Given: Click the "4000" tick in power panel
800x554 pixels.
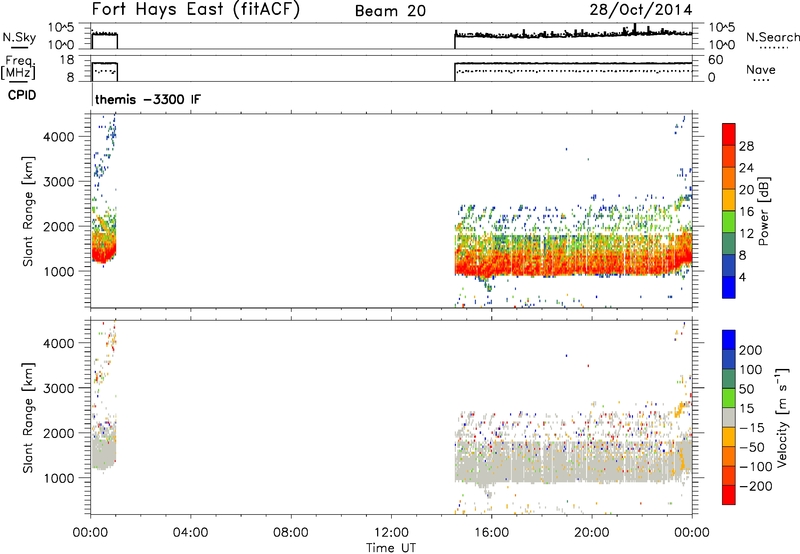Looking at the screenshot, I should click(59, 137).
